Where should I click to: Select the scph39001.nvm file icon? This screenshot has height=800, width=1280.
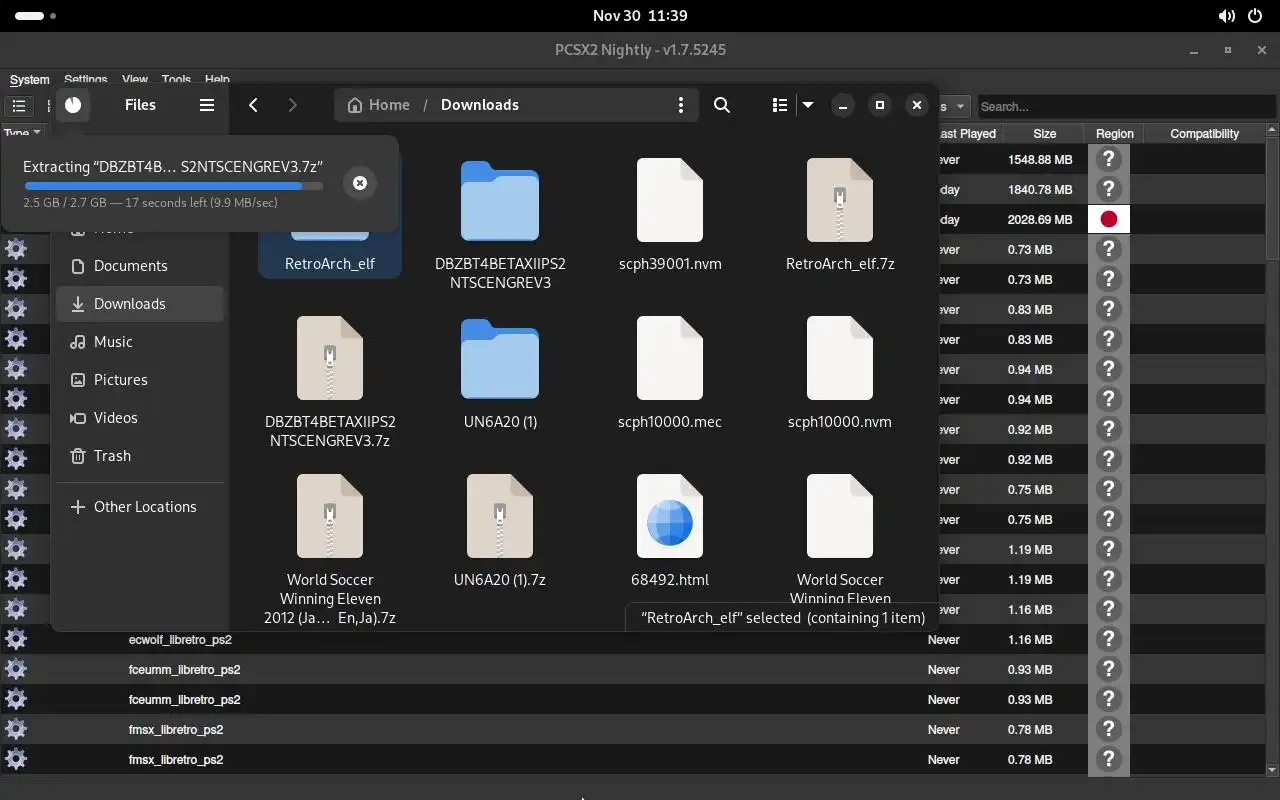click(670, 200)
